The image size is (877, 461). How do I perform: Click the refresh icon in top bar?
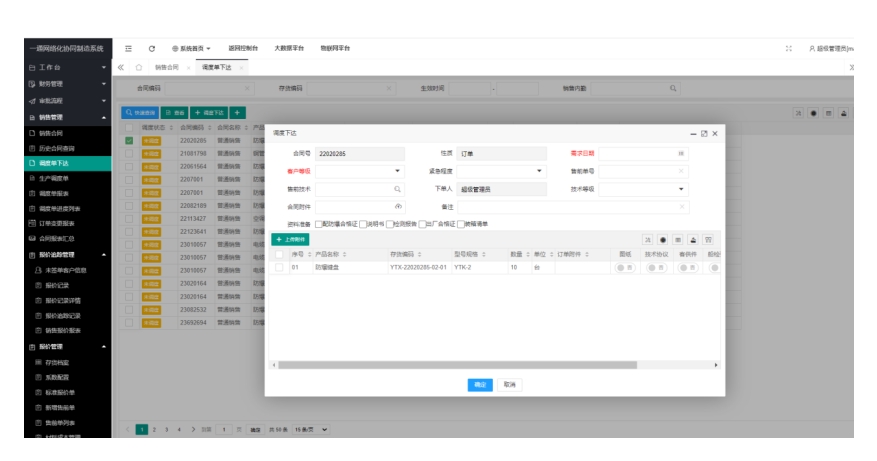point(151,48)
